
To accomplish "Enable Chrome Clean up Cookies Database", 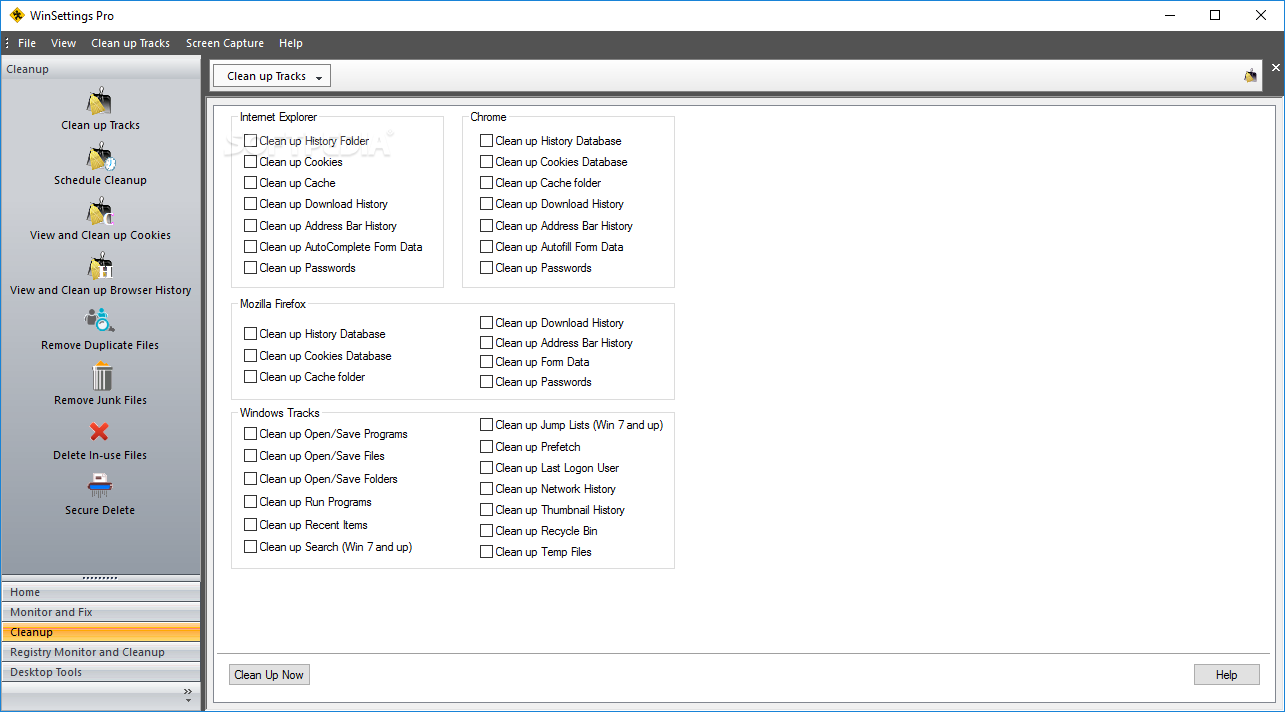I will click(486, 162).
